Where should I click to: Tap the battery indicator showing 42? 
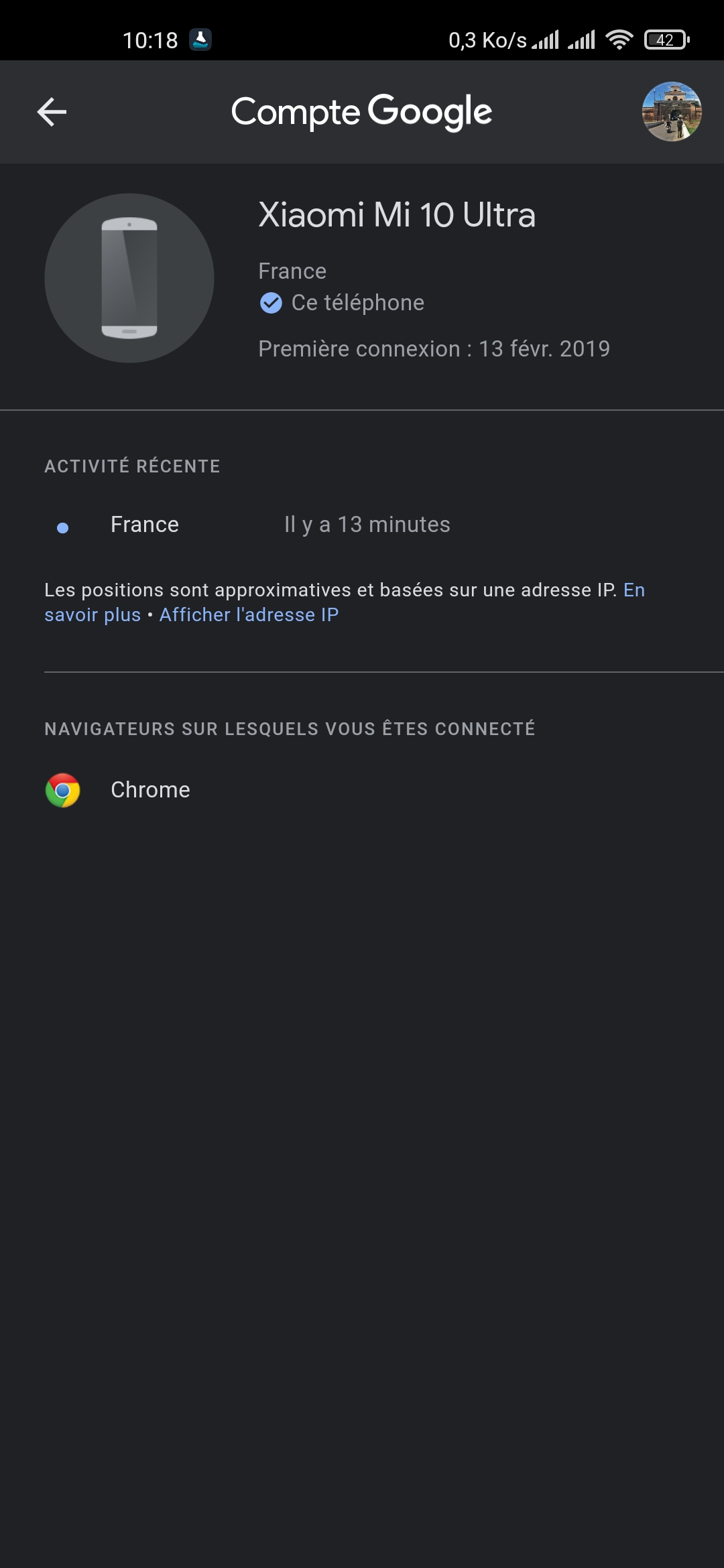[667, 40]
